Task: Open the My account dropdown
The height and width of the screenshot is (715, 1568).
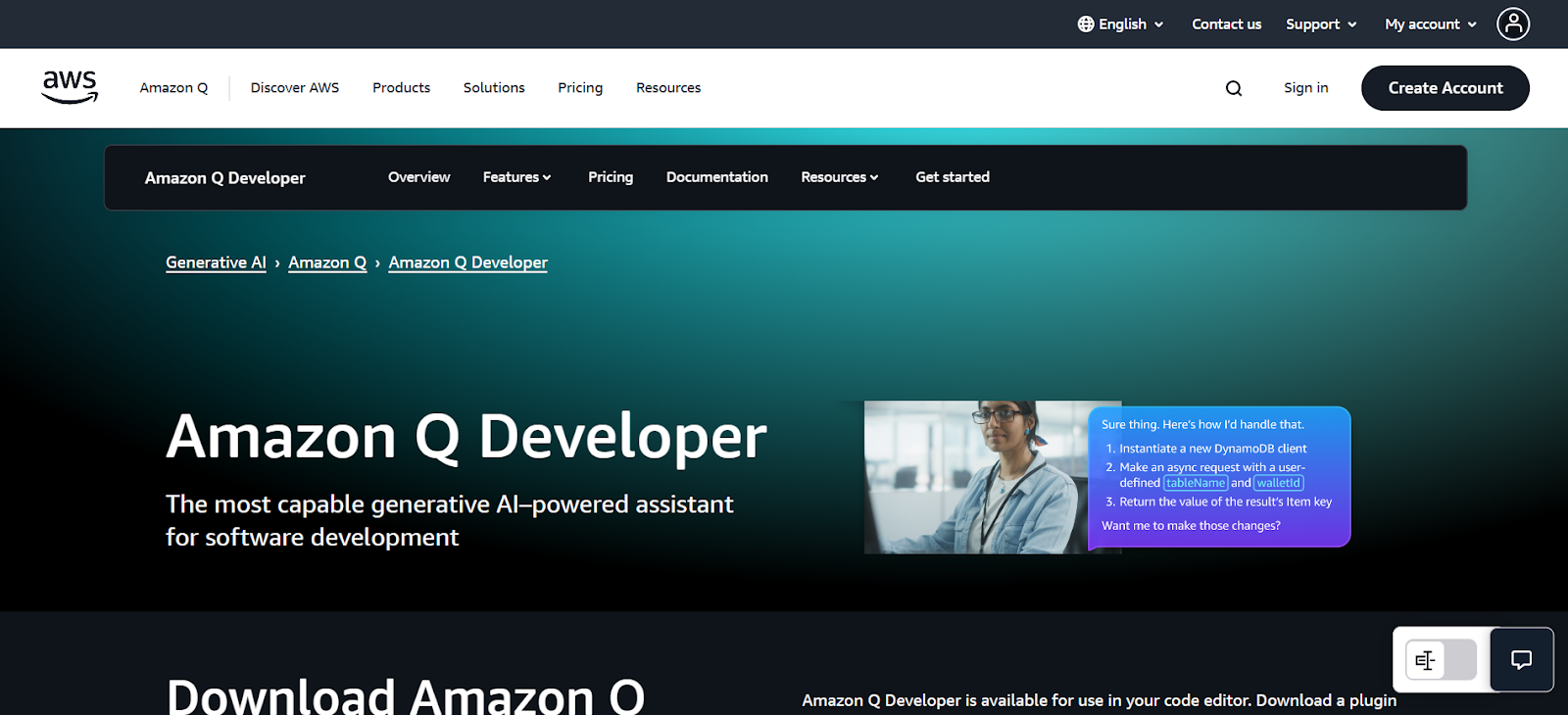Action: coord(1430,24)
